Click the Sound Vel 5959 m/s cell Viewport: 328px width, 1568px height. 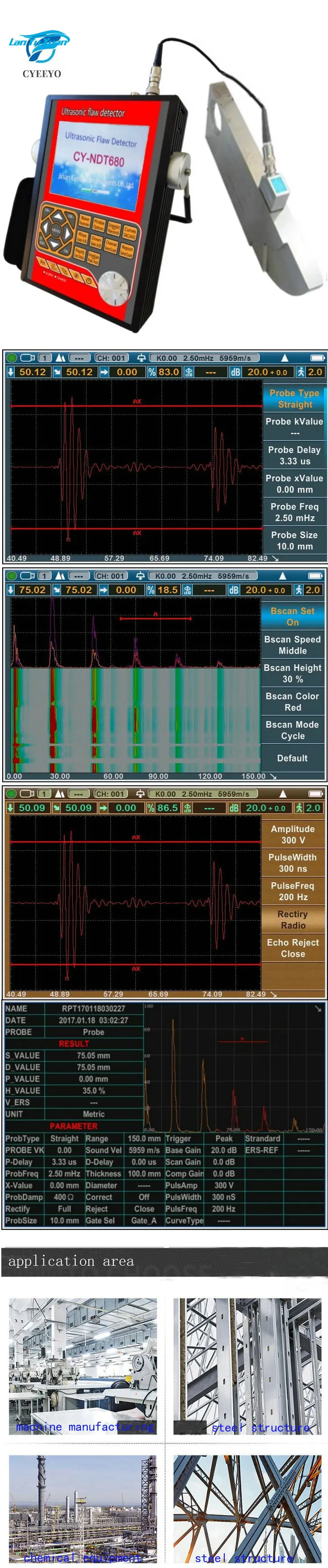(123, 1150)
